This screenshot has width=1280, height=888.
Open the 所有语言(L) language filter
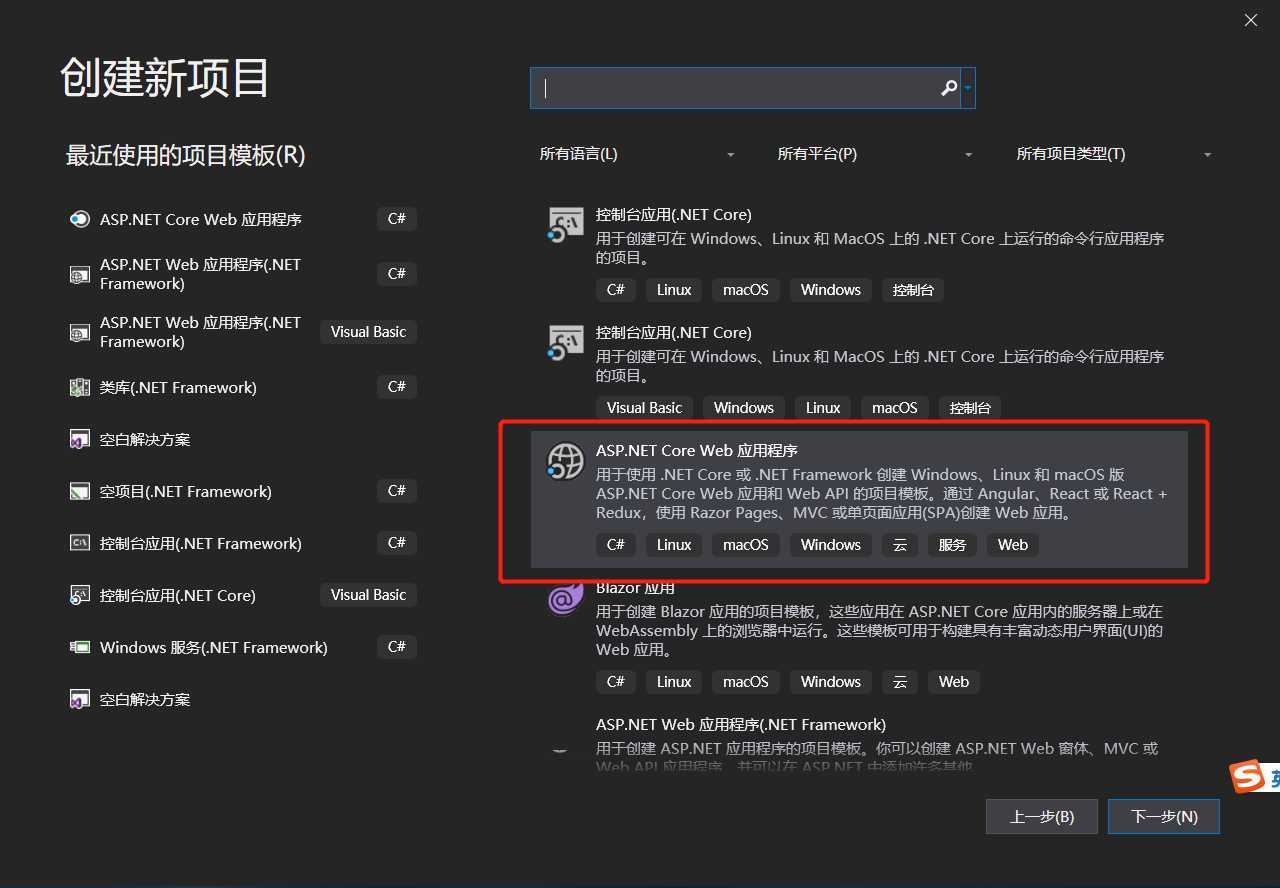coord(637,154)
